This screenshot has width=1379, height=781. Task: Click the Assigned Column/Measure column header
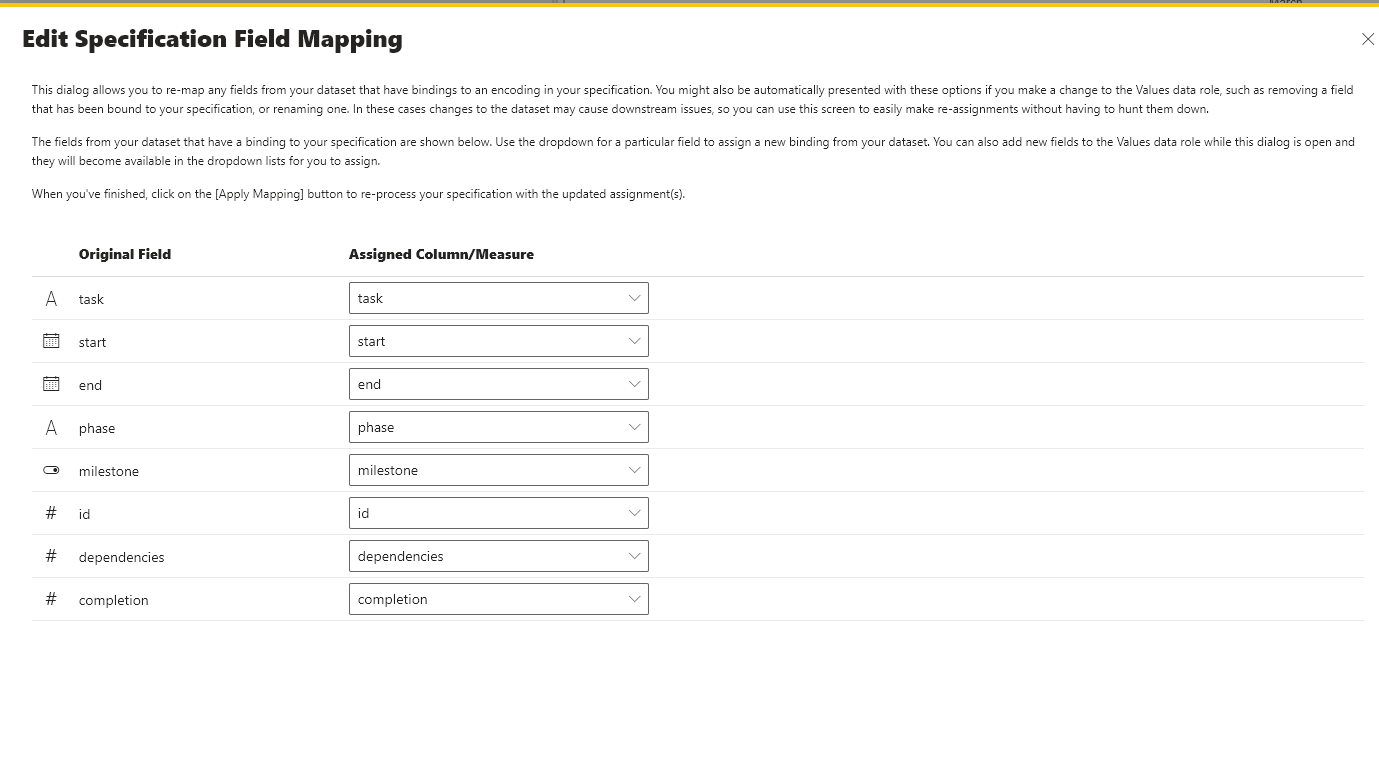coord(442,254)
